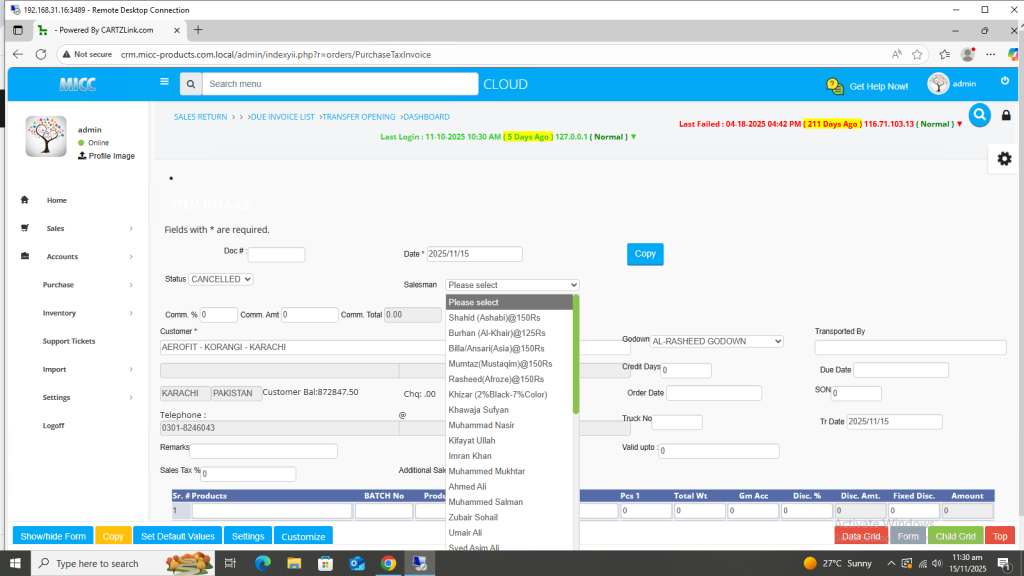The image size is (1024, 576).
Task: Refresh the browser page
Action: (41, 54)
